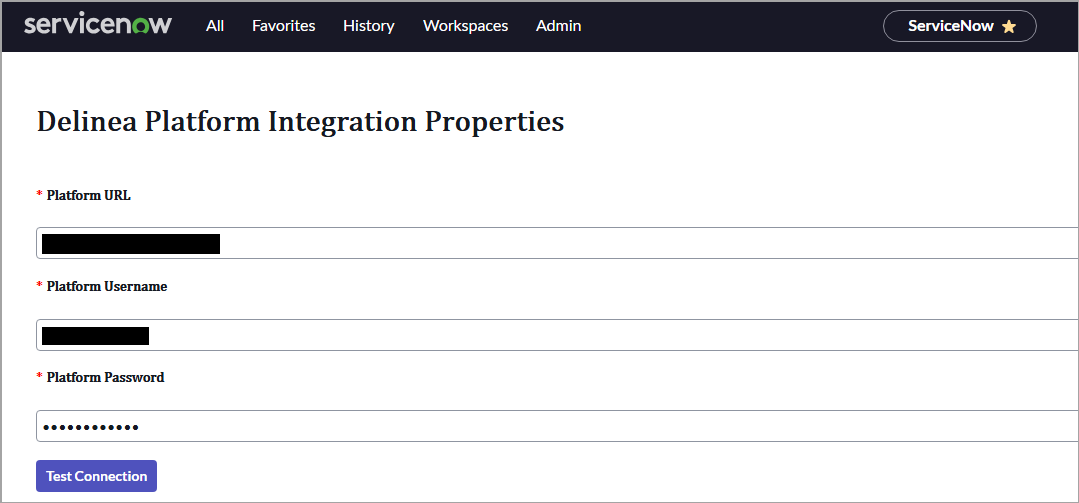
Task: Click the favorite star icon
Action: coord(1008,27)
